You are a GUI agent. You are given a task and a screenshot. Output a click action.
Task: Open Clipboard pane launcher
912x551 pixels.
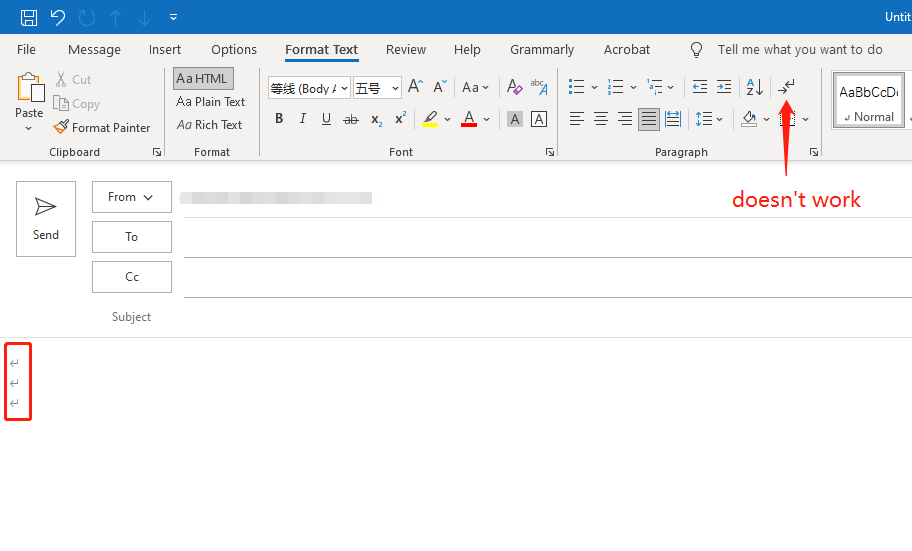156,152
